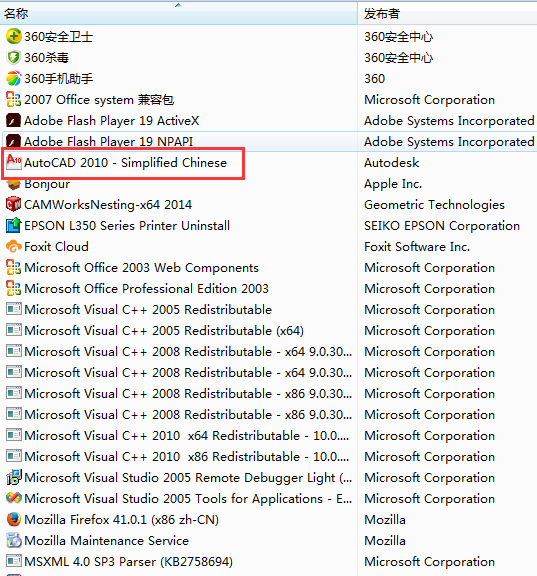Click the 360杀毒 shield icon
The width and height of the screenshot is (537, 576).
point(14,57)
